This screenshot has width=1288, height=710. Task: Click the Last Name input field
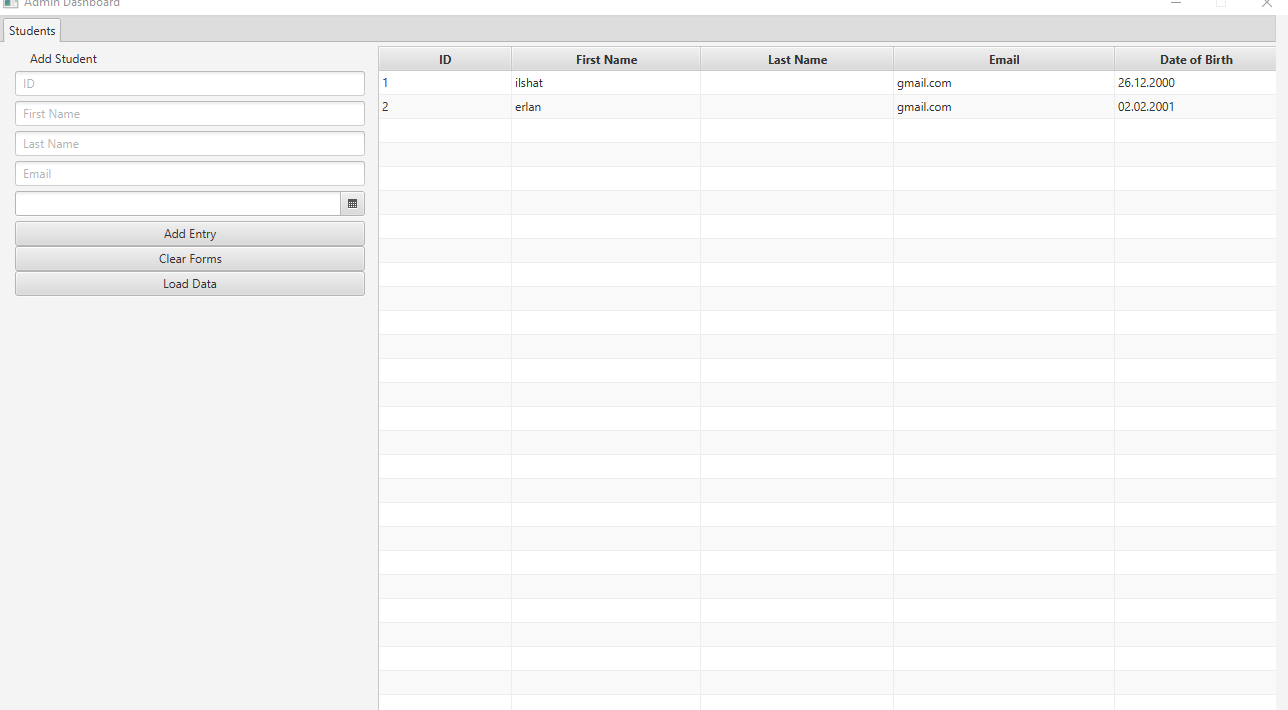pyautogui.click(x=189, y=143)
